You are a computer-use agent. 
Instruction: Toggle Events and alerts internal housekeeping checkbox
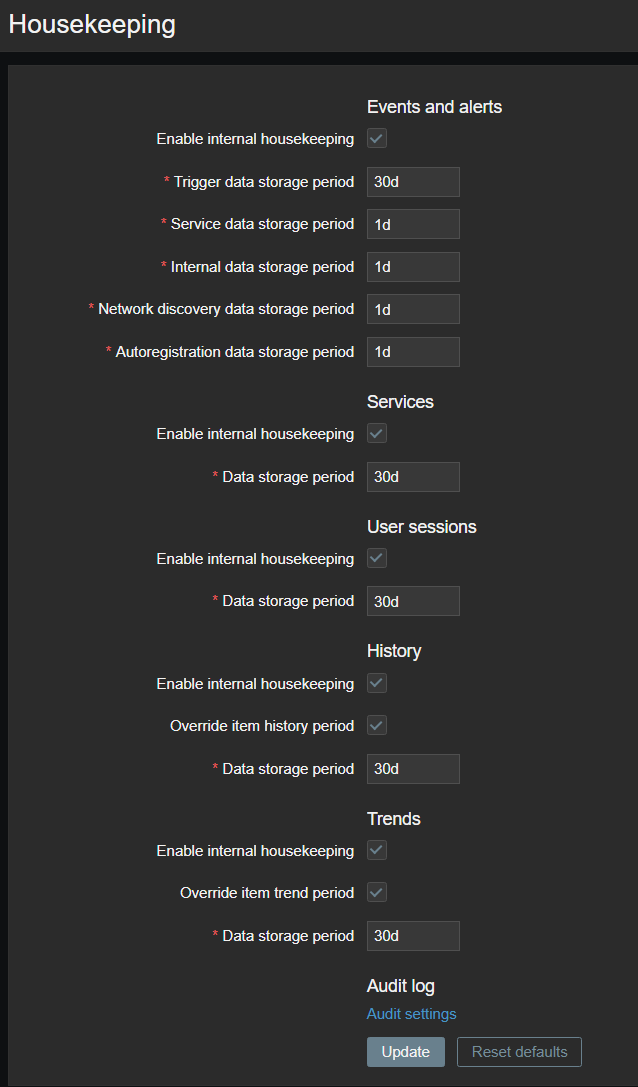(x=377, y=139)
